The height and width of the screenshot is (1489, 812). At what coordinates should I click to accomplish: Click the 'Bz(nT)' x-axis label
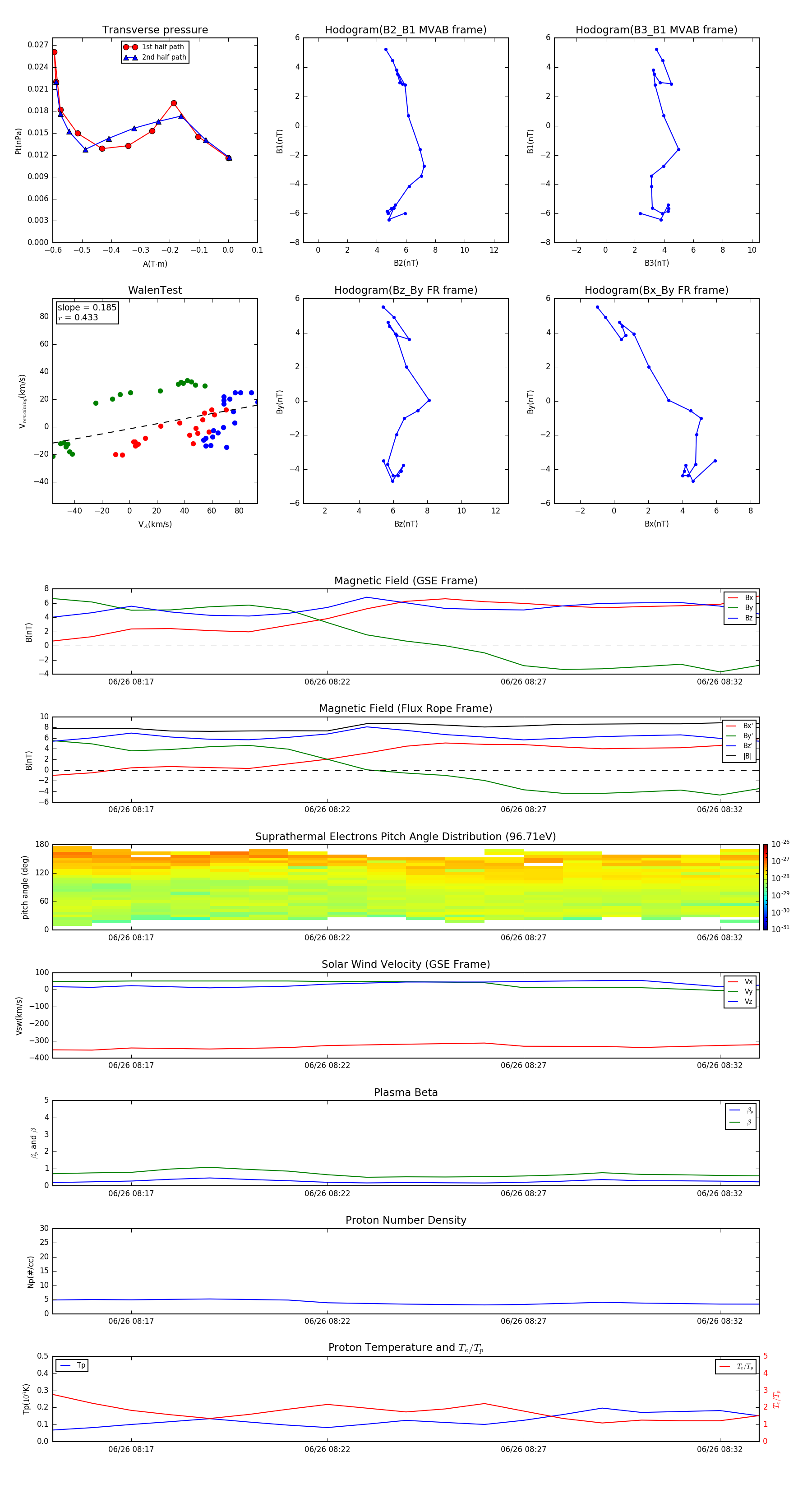point(406,524)
